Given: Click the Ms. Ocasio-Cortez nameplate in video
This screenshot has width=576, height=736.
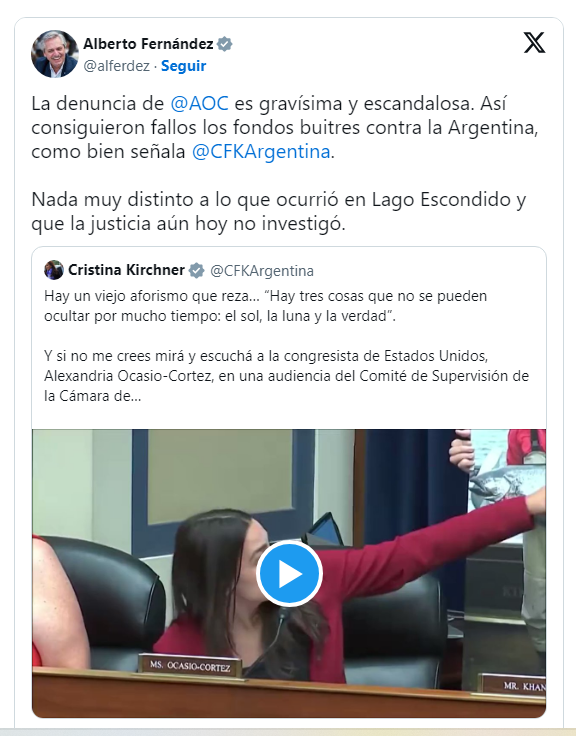Looking at the screenshot, I should tap(190, 666).
